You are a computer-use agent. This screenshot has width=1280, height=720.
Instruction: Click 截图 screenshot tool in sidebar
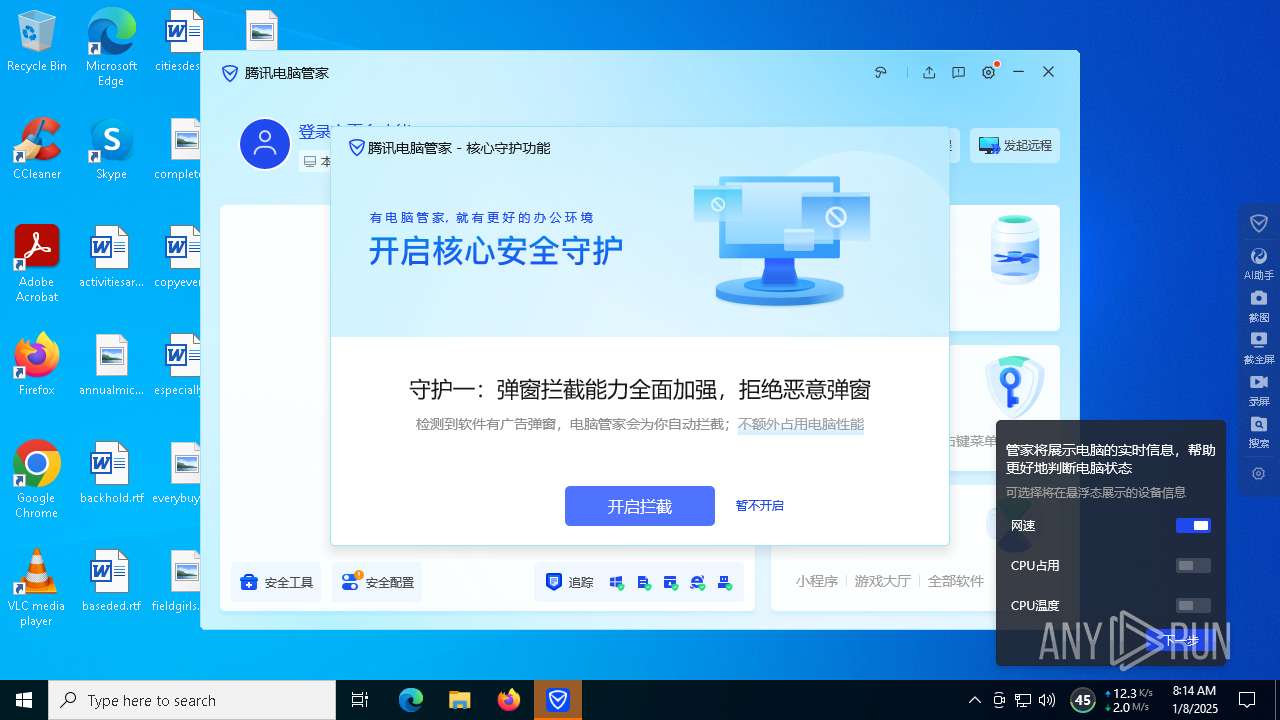pyautogui.click(x=1259, y=306)
